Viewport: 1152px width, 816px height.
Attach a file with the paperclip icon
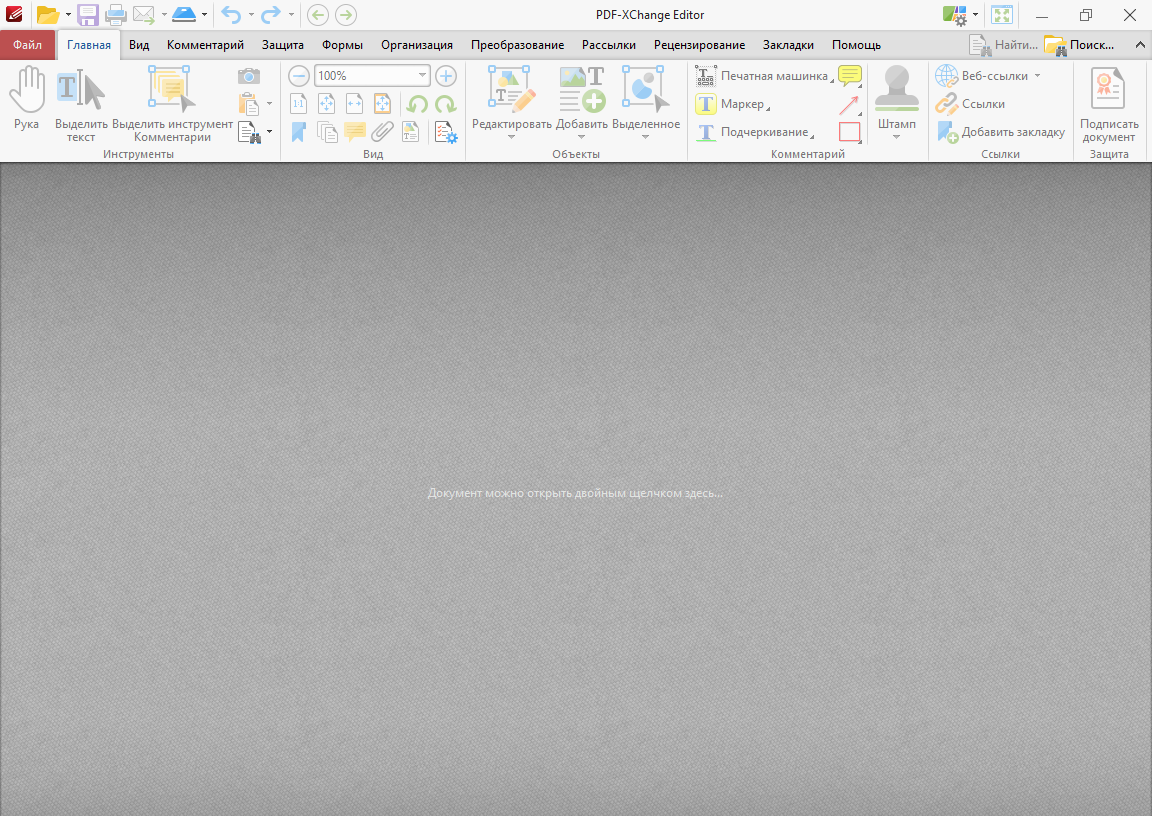(x=382, y=131)
